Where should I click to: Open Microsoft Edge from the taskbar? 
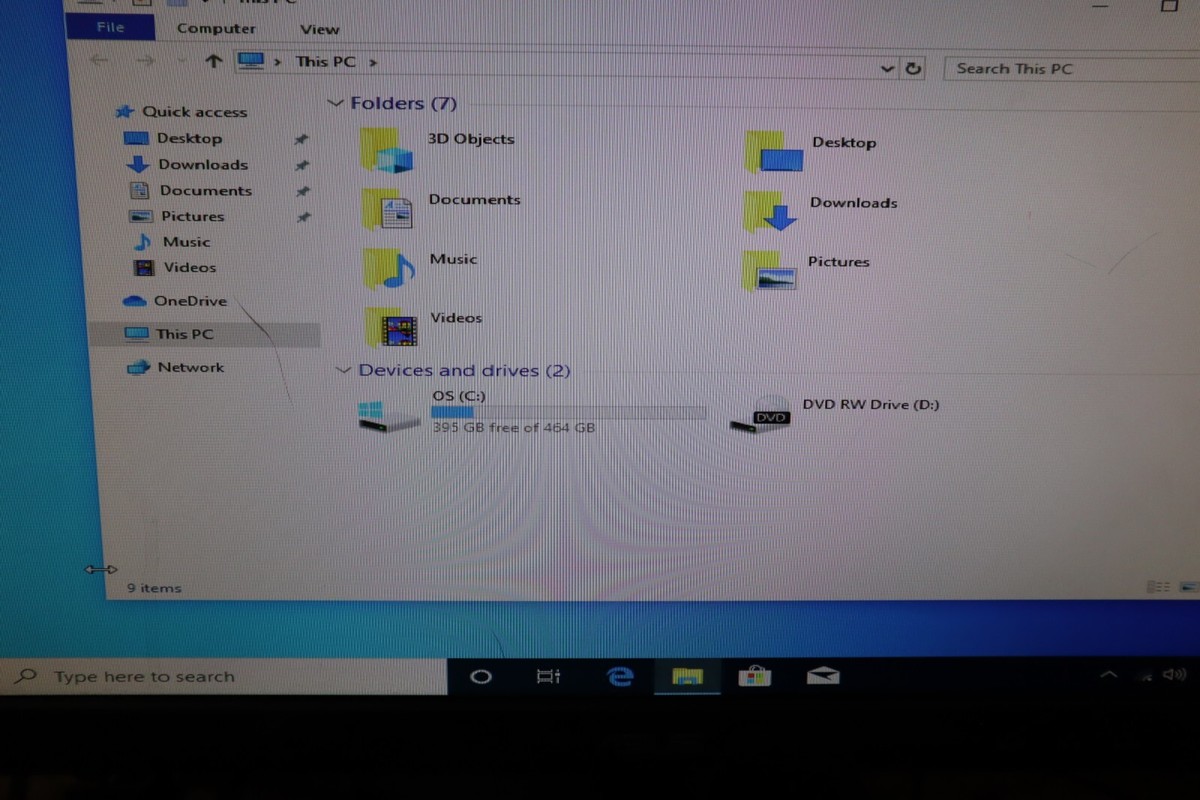pyautogui.click(x=621, y=677)
